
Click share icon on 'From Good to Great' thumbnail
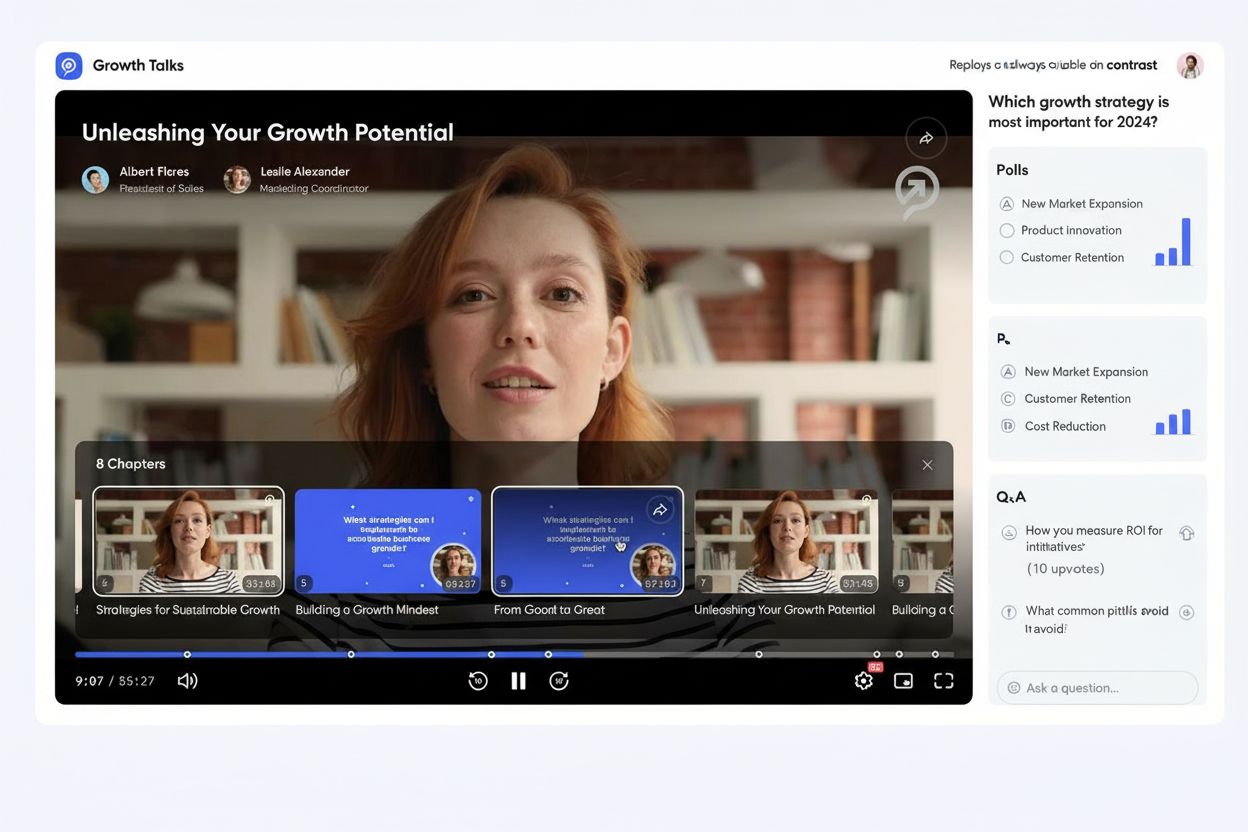point(660,510)
